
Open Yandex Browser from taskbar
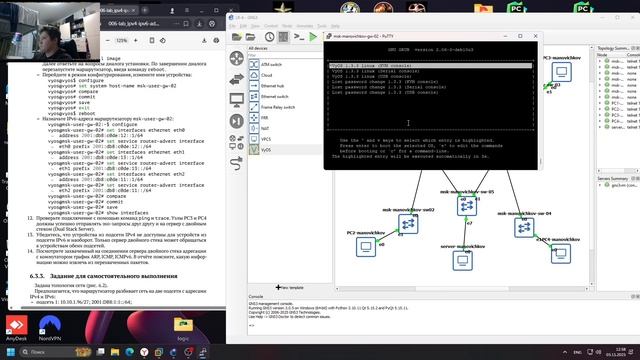(x=144, y=352)
